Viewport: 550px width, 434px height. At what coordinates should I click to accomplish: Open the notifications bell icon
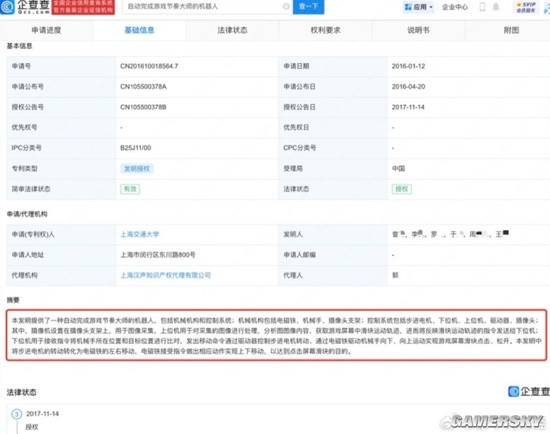[x=496, y=7]
